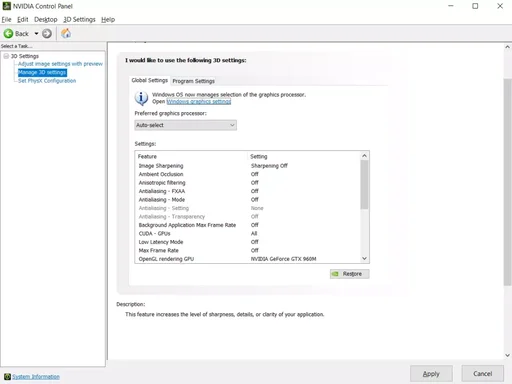Click the main panel scroll up arrow
This screenshot has height=384, width=512.
point(507,47)
